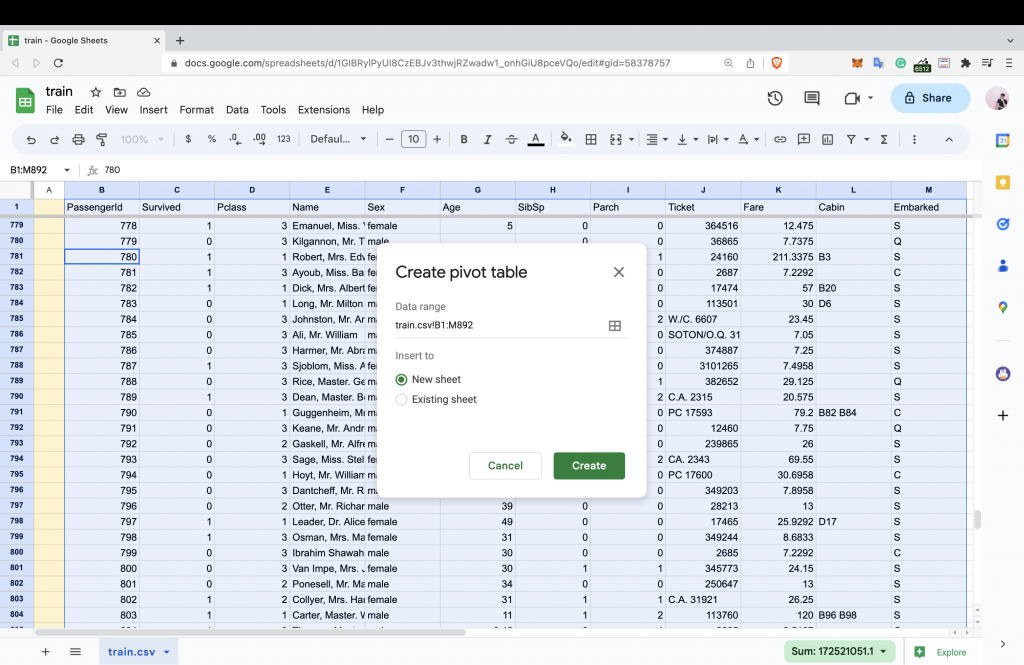The width and height of the screenshot is (1024, 665).
Task: Click the Print icon
Action: (x=78, y=139)
